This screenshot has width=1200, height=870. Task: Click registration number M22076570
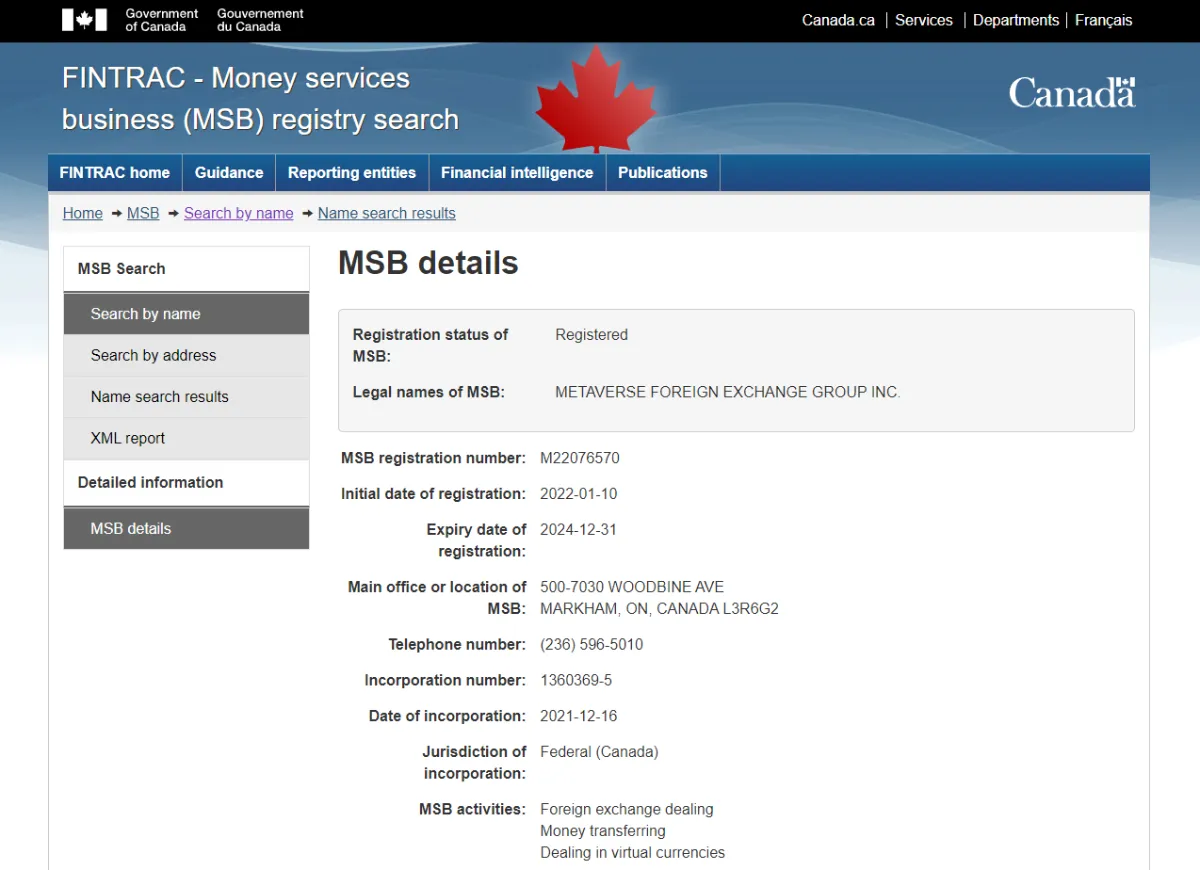pyautogui.click(x=580, y=458)
